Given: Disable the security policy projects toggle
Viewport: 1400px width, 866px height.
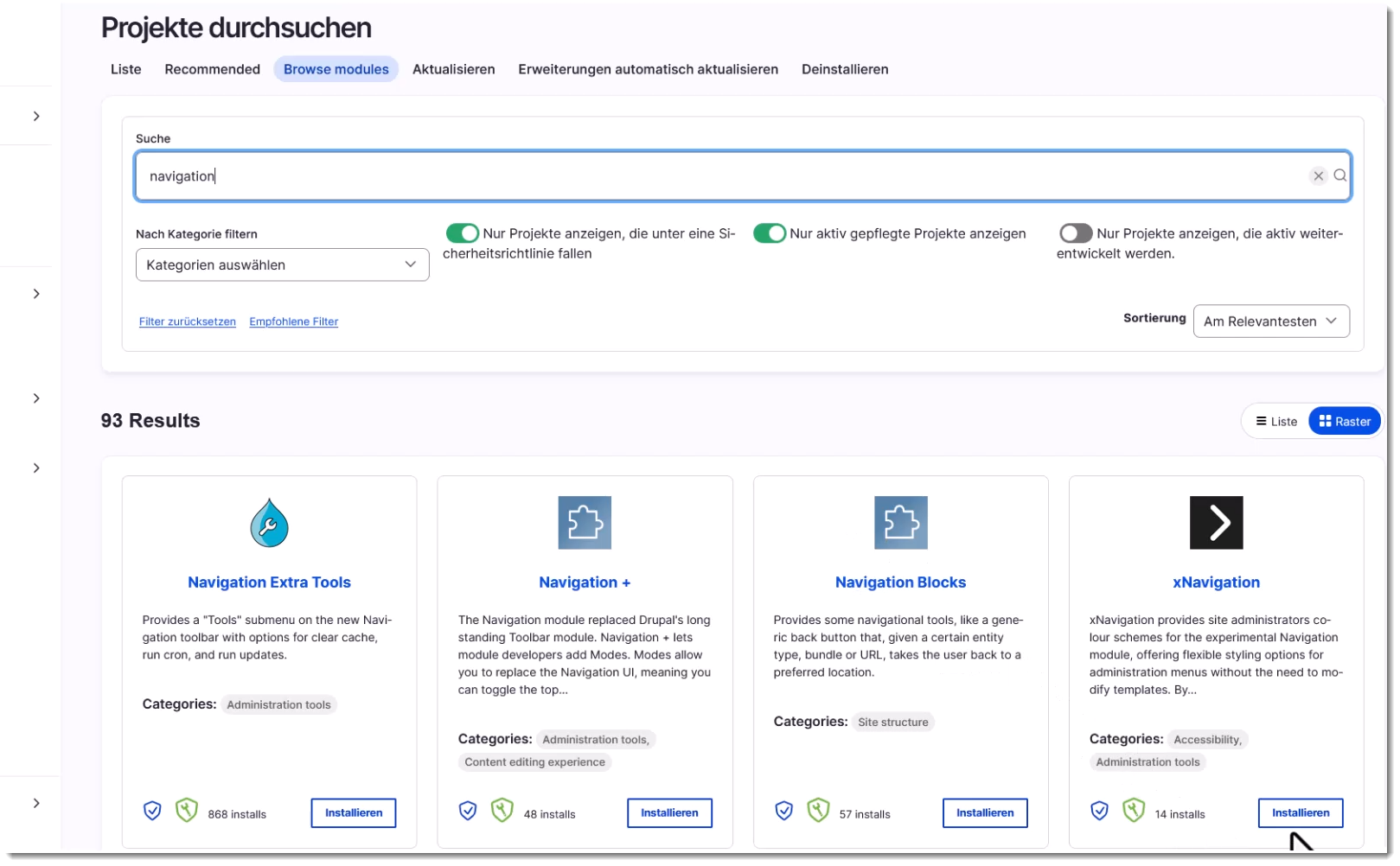Looking at the screenshot, I should coord(463,233).
